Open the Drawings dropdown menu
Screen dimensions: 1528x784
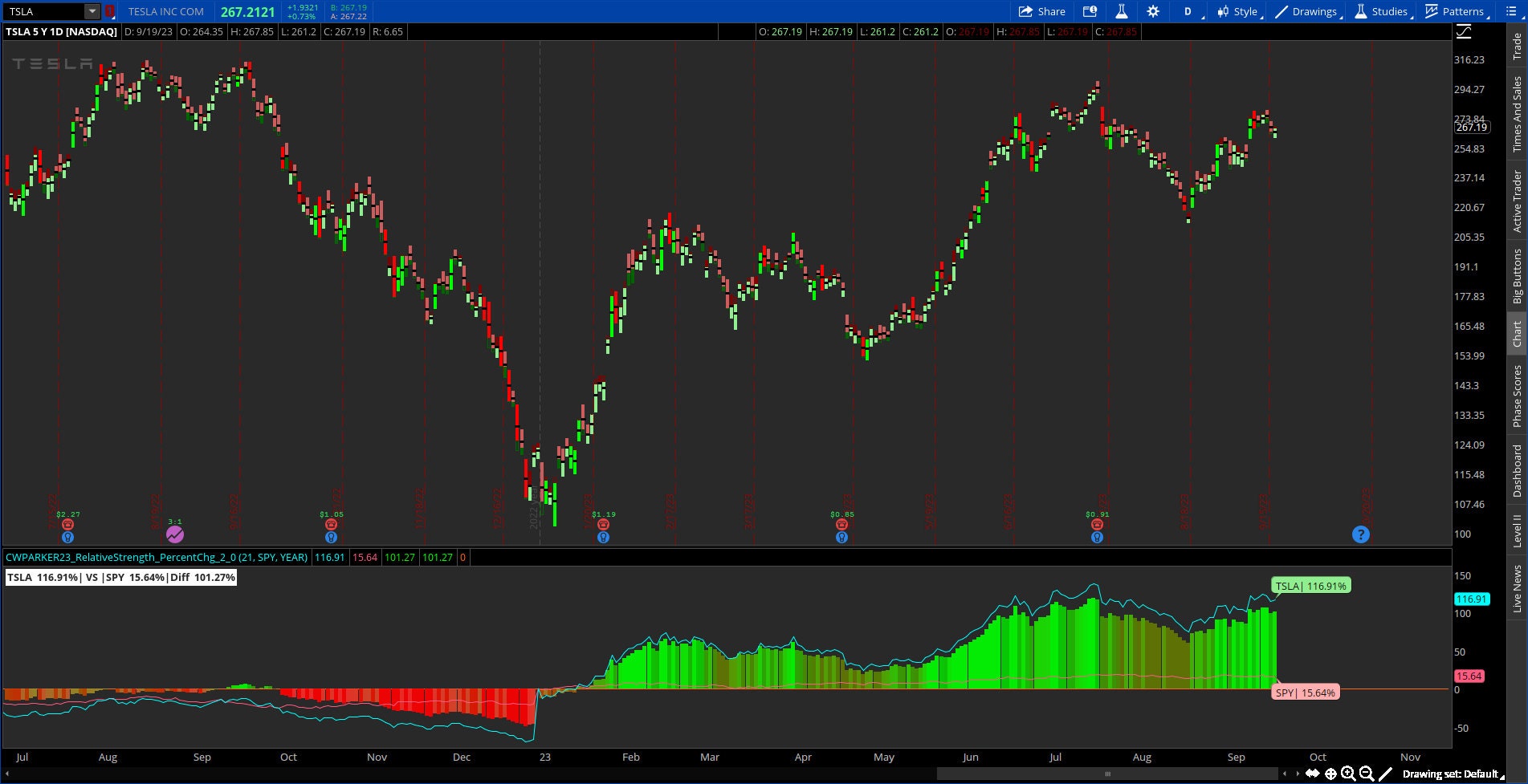pos(1309,11)
